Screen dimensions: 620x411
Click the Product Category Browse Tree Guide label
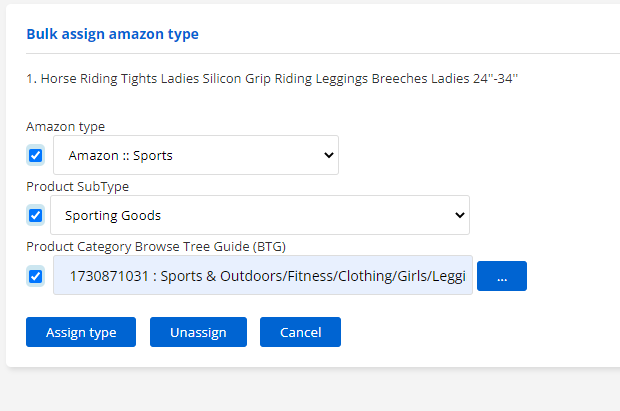156,246
